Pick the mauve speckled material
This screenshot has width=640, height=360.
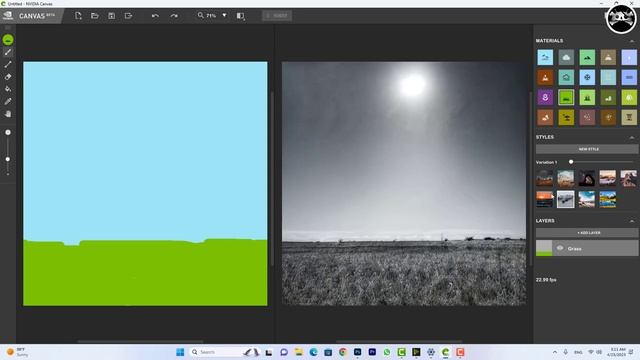587,118
